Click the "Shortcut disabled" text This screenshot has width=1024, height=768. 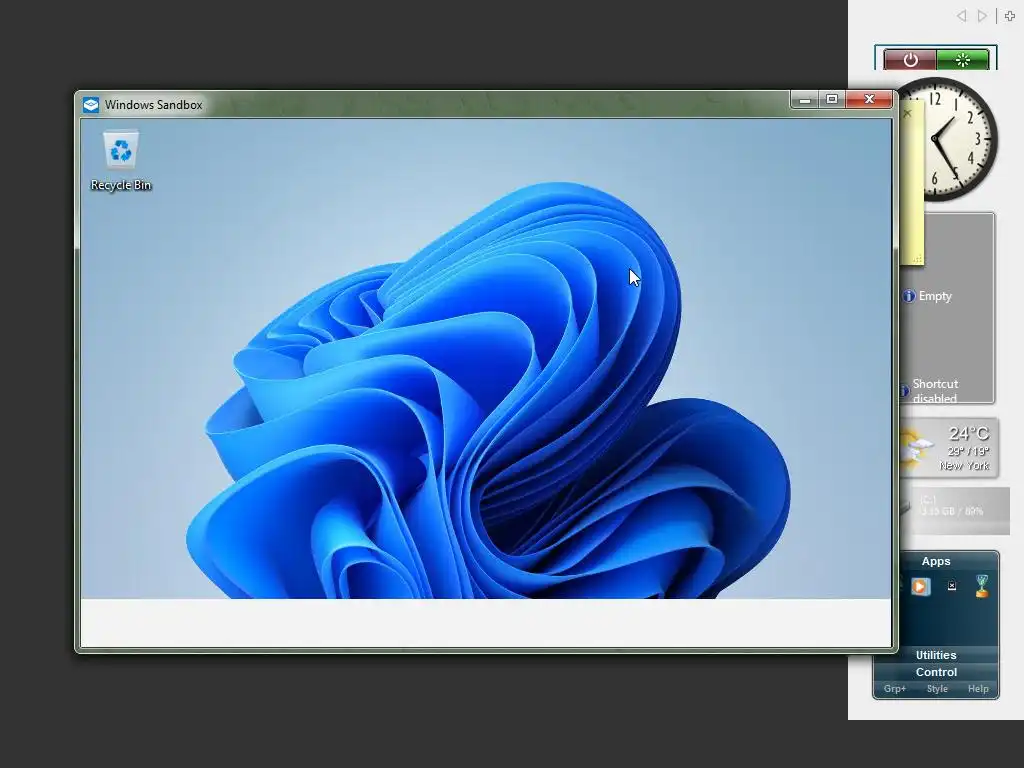tap(935, 391)
